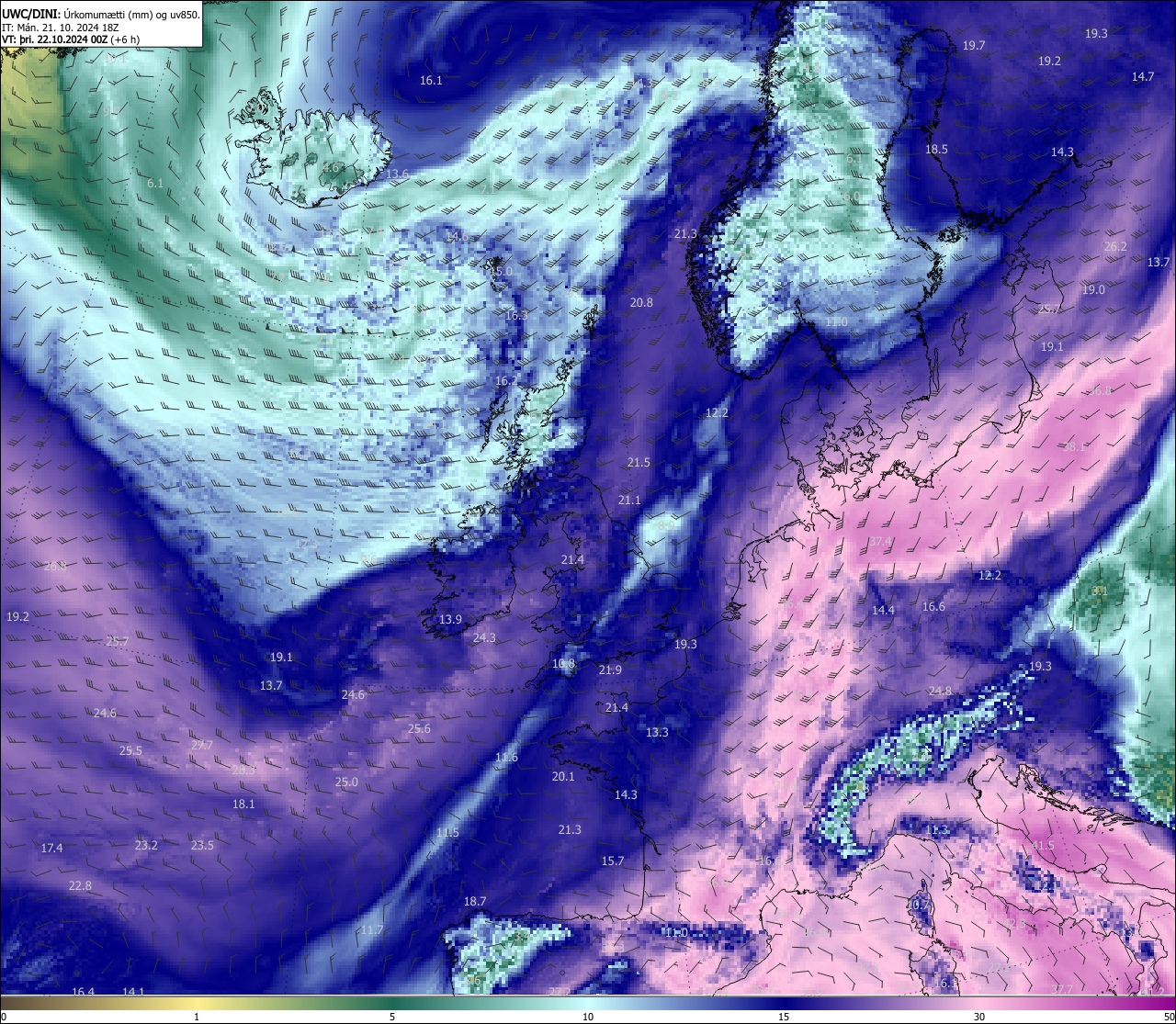The height and width of the screenshot is (1024, 1176).
Task: Click the color scale label 1
Action: tap(197, 1017)
